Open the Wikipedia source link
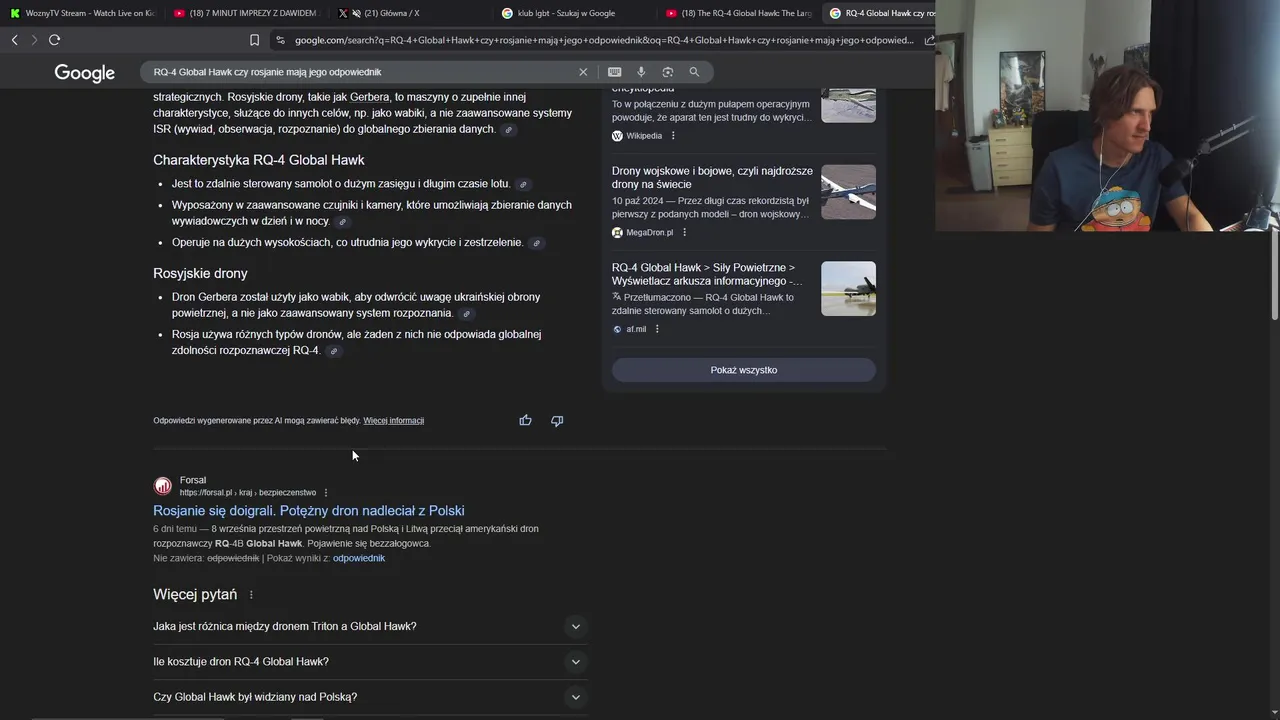The height and width of the screenshot is (720, 1280). pyautogui.click(x=644, y=136)
